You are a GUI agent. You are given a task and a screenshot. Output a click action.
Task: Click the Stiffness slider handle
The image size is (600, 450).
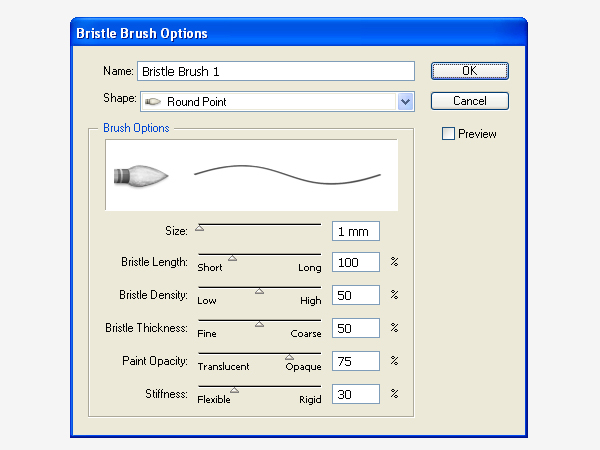click(x=235, y=390)
